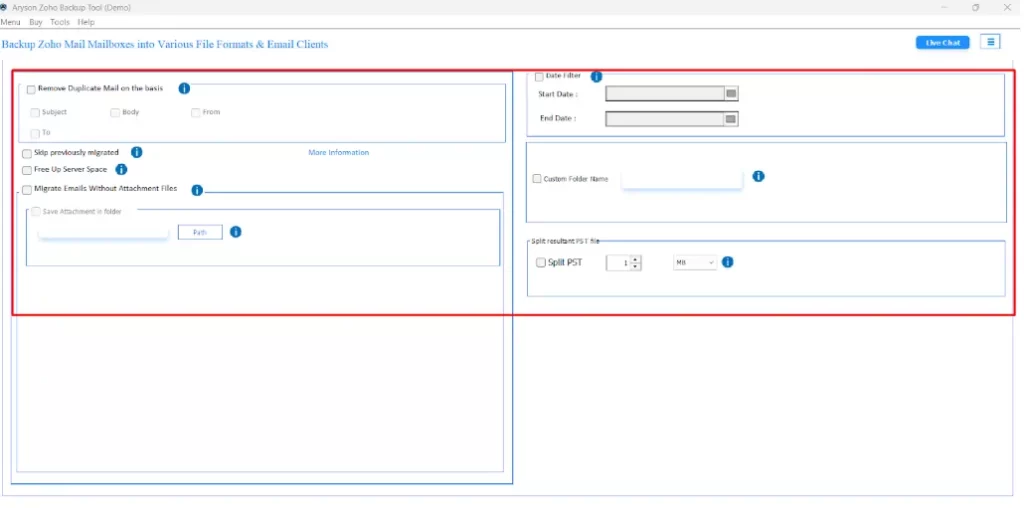Expand the MB size unit dropdown

click(696, 263)
